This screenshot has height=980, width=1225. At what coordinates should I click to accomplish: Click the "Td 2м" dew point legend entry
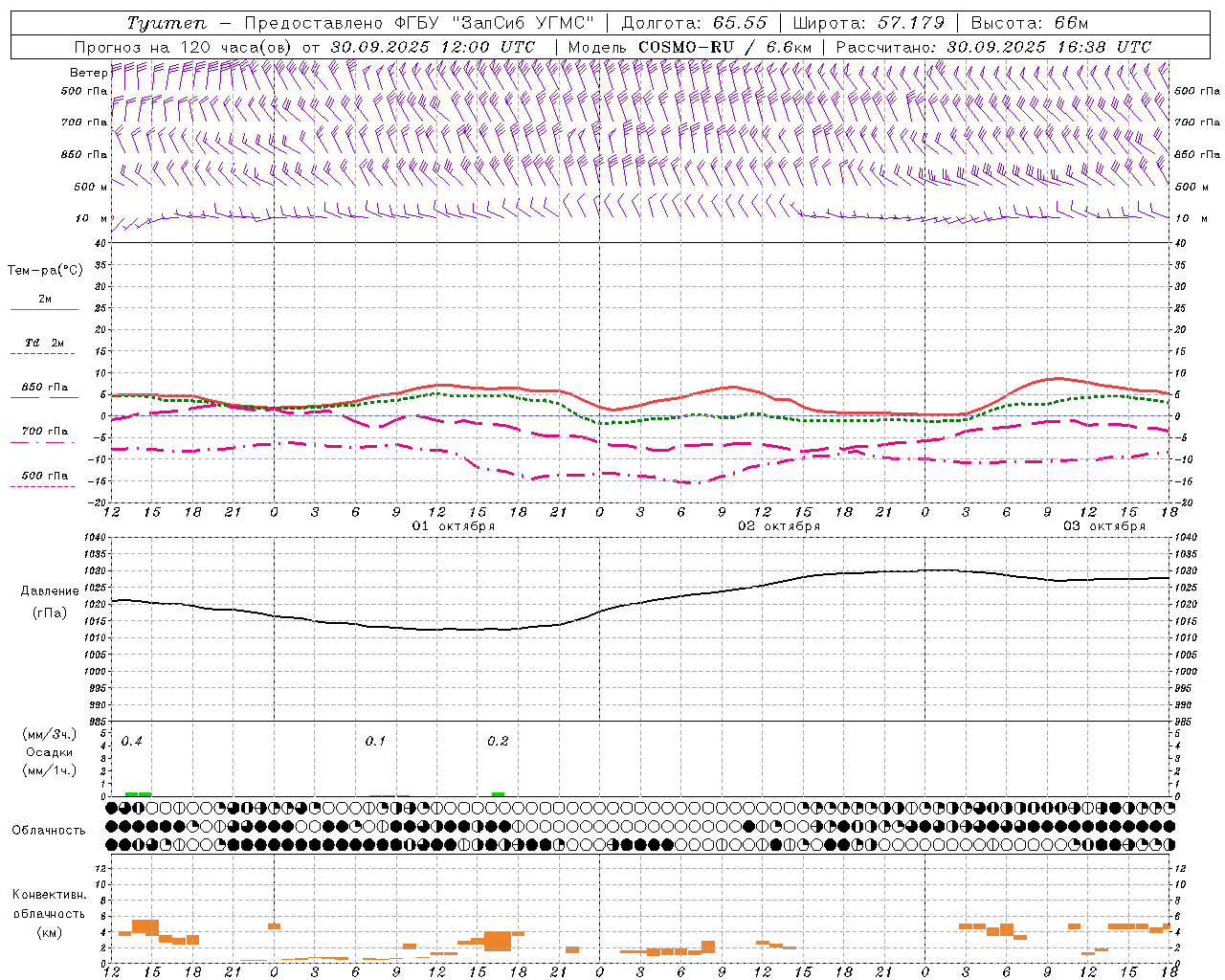point(44,343)
